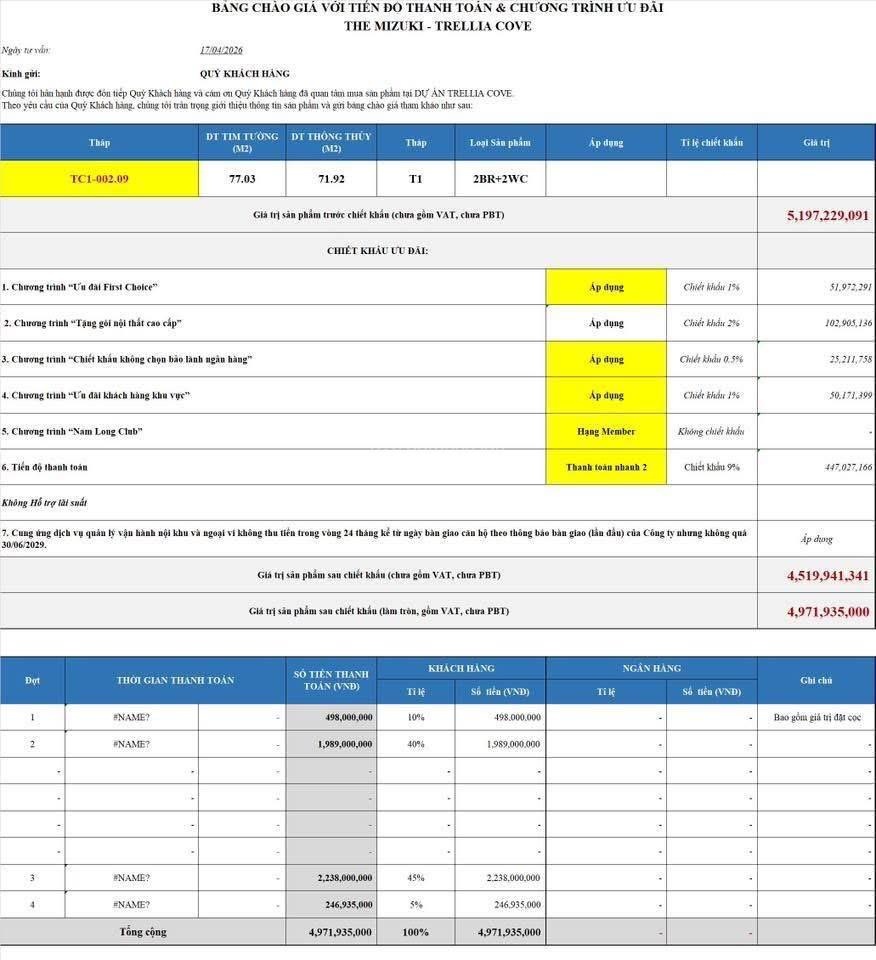Click the 5,197,229,091 pre-discount price cell
Viewport: 876px width, 960px height.
pos(816,215)
